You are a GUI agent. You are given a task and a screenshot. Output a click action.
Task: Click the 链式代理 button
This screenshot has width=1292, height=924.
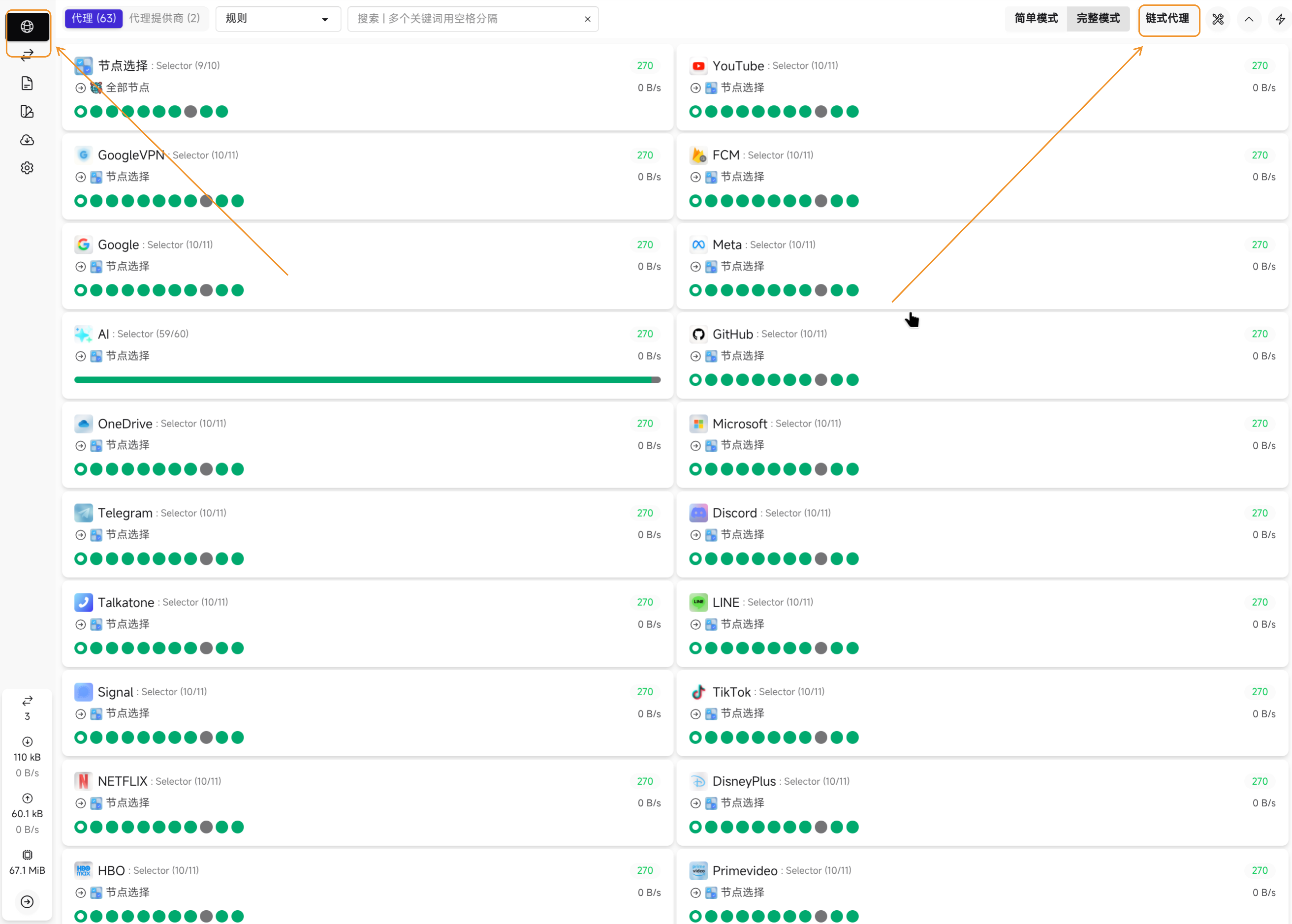click(x=1167, y=19)
